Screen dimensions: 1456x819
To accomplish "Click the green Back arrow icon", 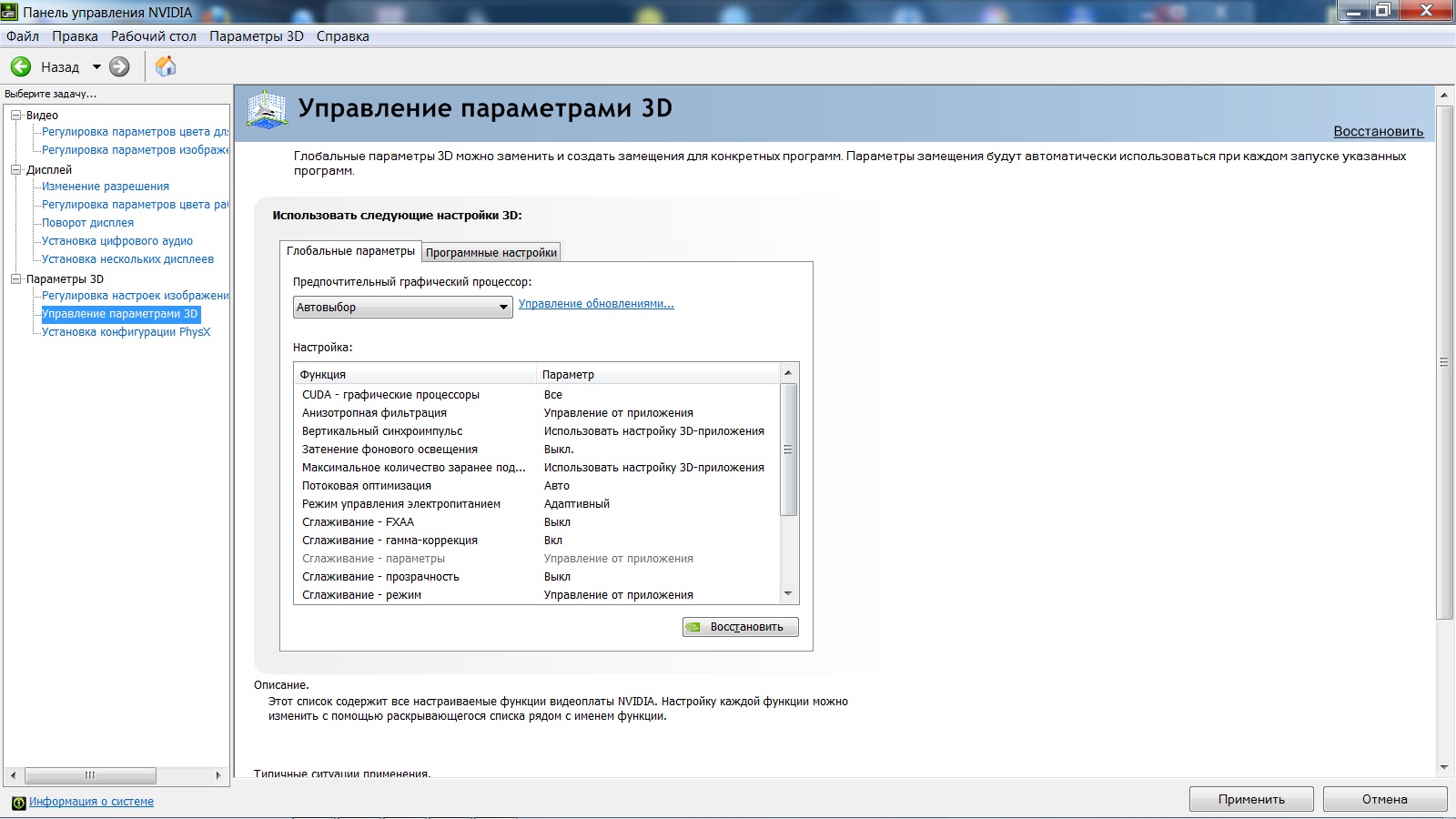I will click(21, 66).
